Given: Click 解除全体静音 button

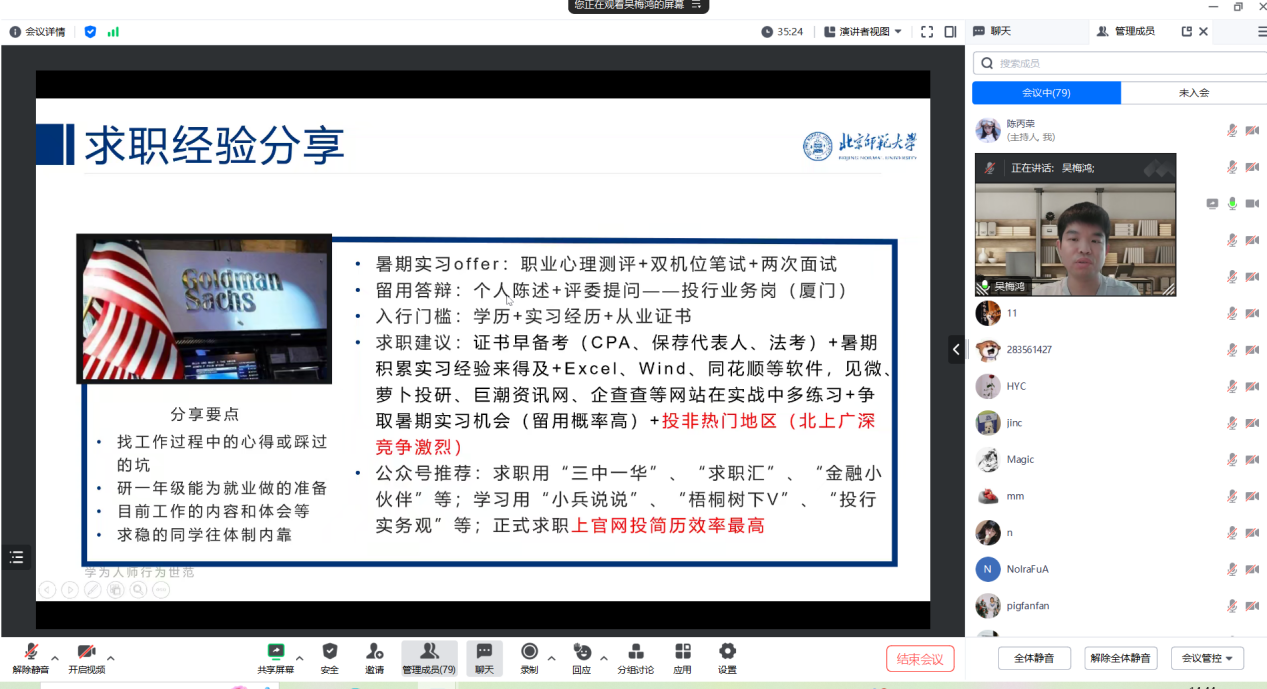Looking at the screenshot, I should click(1122, 658).
